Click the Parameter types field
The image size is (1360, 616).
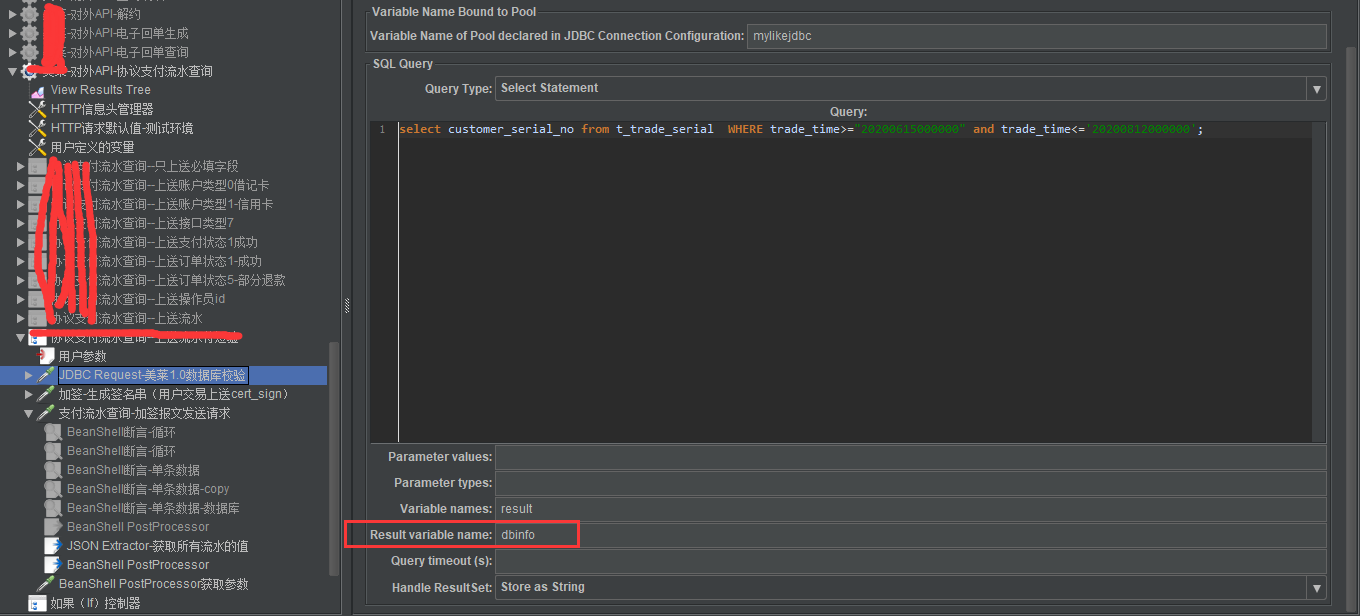click(x=910, y=483)
